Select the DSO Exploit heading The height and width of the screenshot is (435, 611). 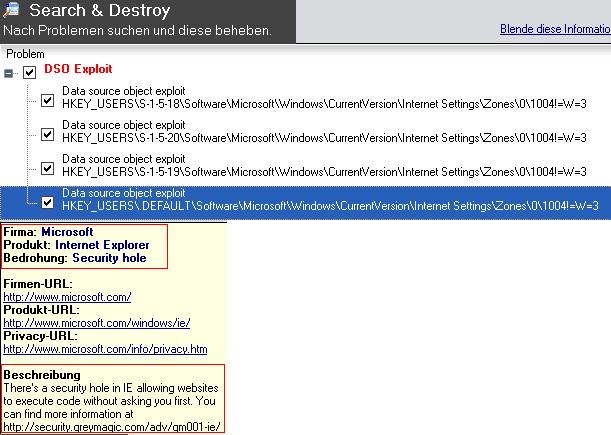click(78, 69)
